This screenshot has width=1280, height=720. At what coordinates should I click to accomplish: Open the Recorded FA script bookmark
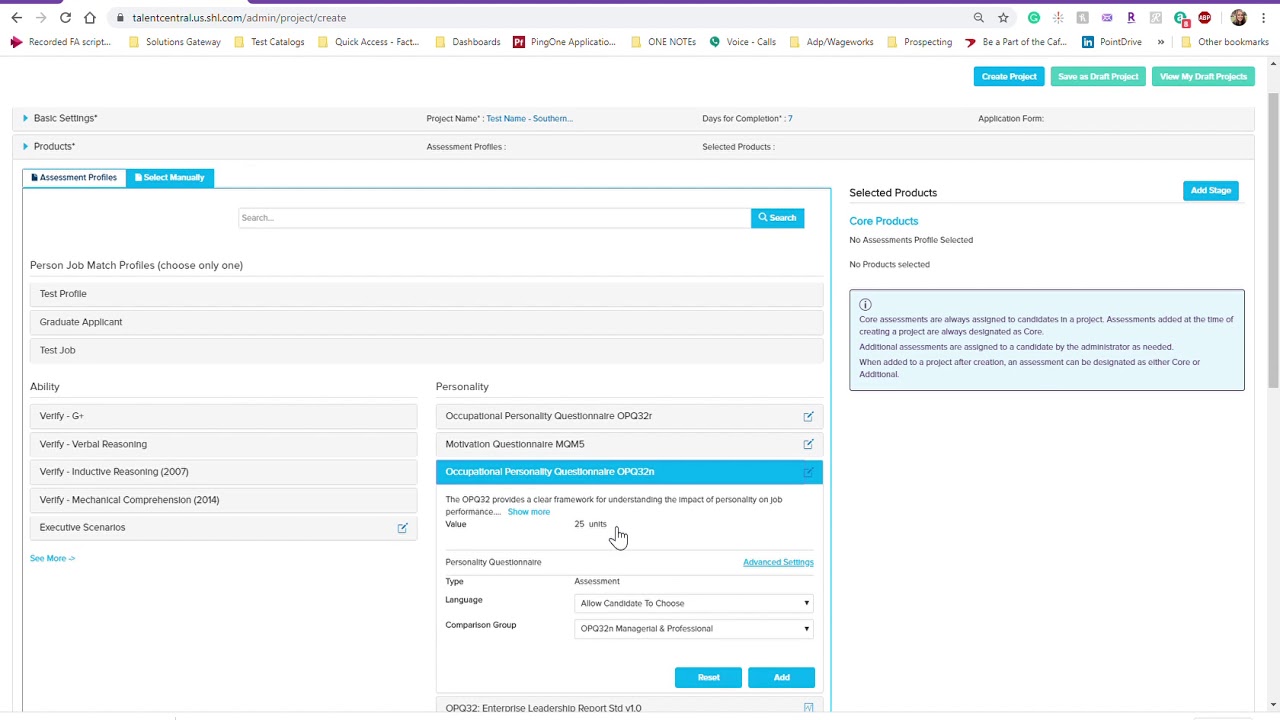tap(61, 42)
